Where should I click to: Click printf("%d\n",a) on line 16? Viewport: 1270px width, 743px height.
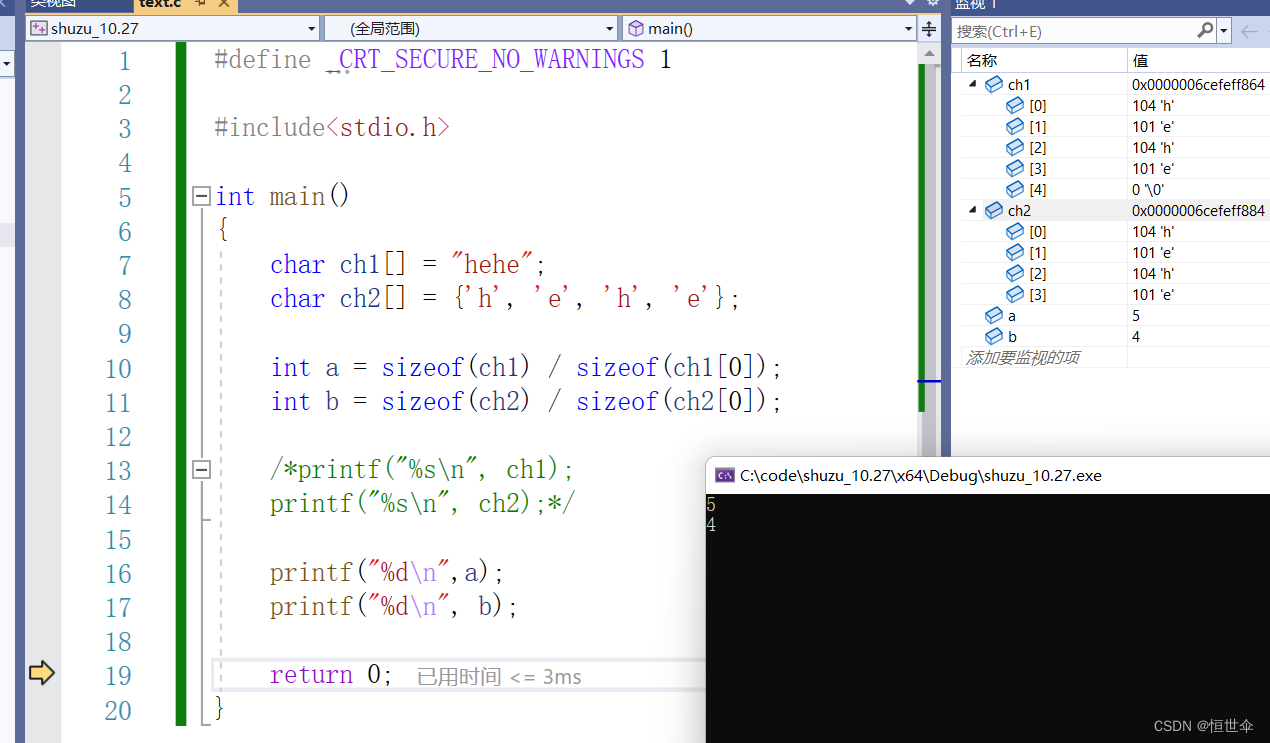click(380, 573)
